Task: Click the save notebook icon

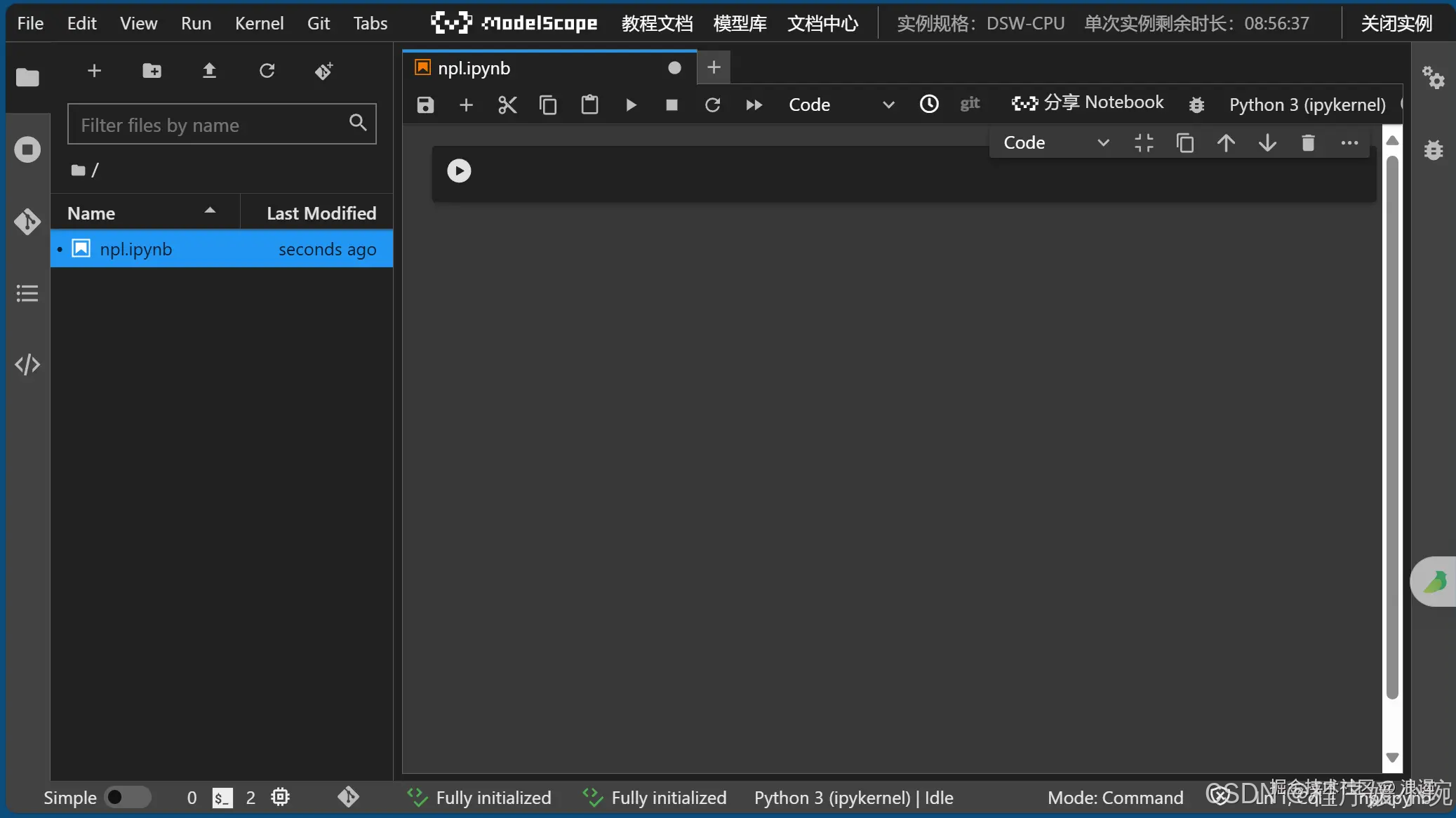Action: 425,105
